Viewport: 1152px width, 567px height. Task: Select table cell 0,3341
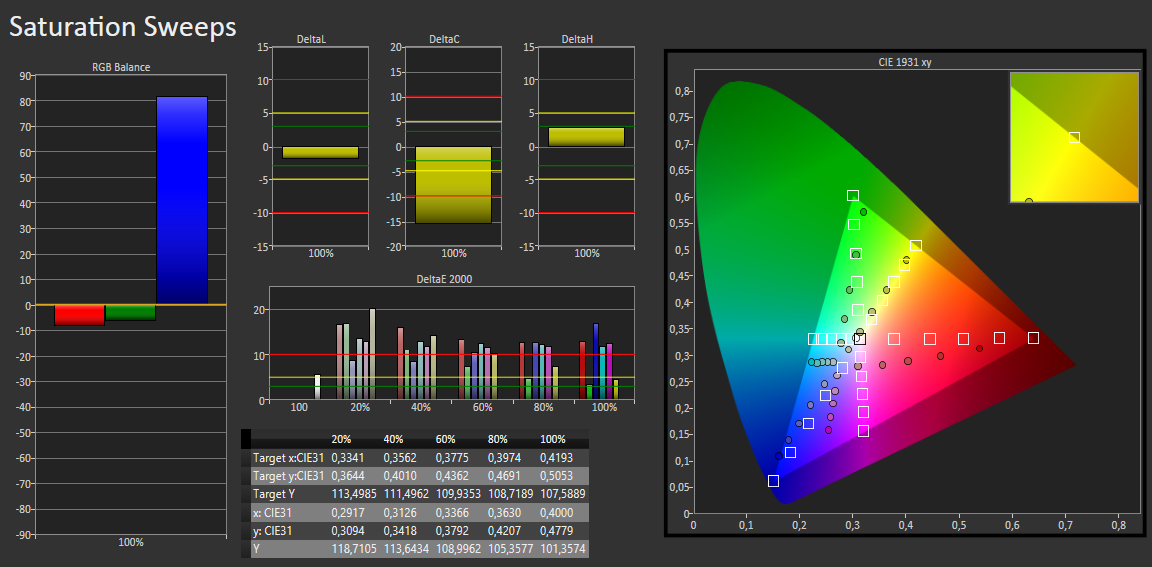pyautogui.click(x=346, y=458)
